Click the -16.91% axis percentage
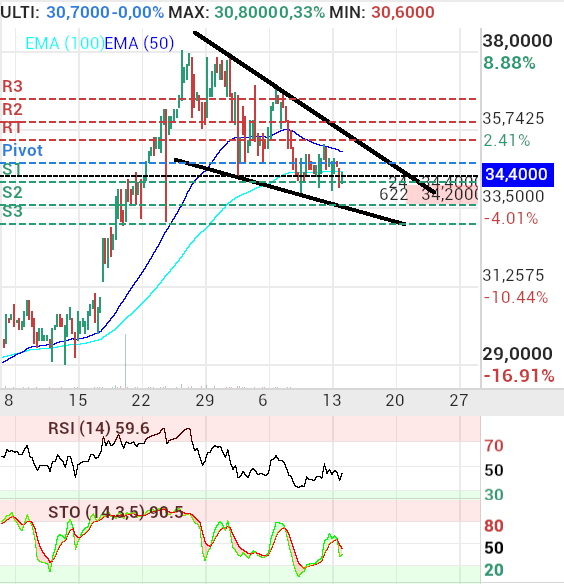This screenshot has width=564, height=584. tap(519, 376)
